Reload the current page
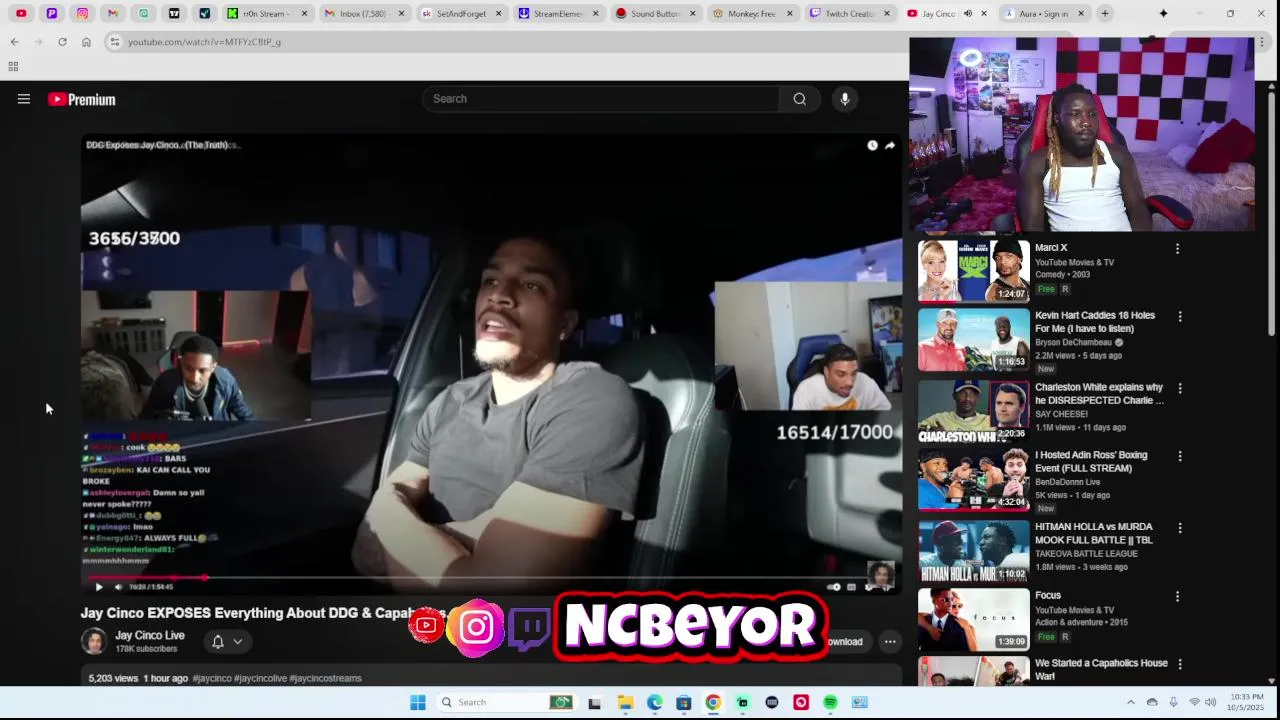 [x=62, y=42]
